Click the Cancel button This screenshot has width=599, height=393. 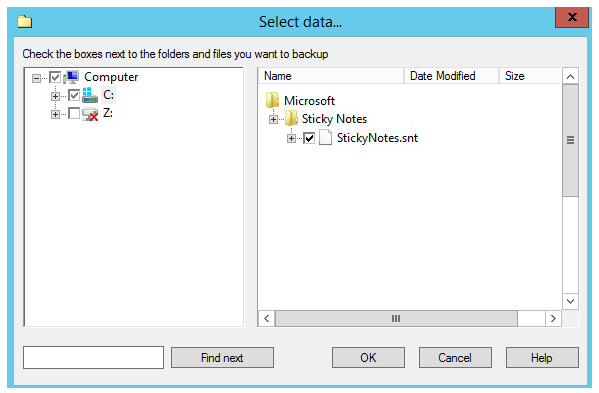click(455, 357)
